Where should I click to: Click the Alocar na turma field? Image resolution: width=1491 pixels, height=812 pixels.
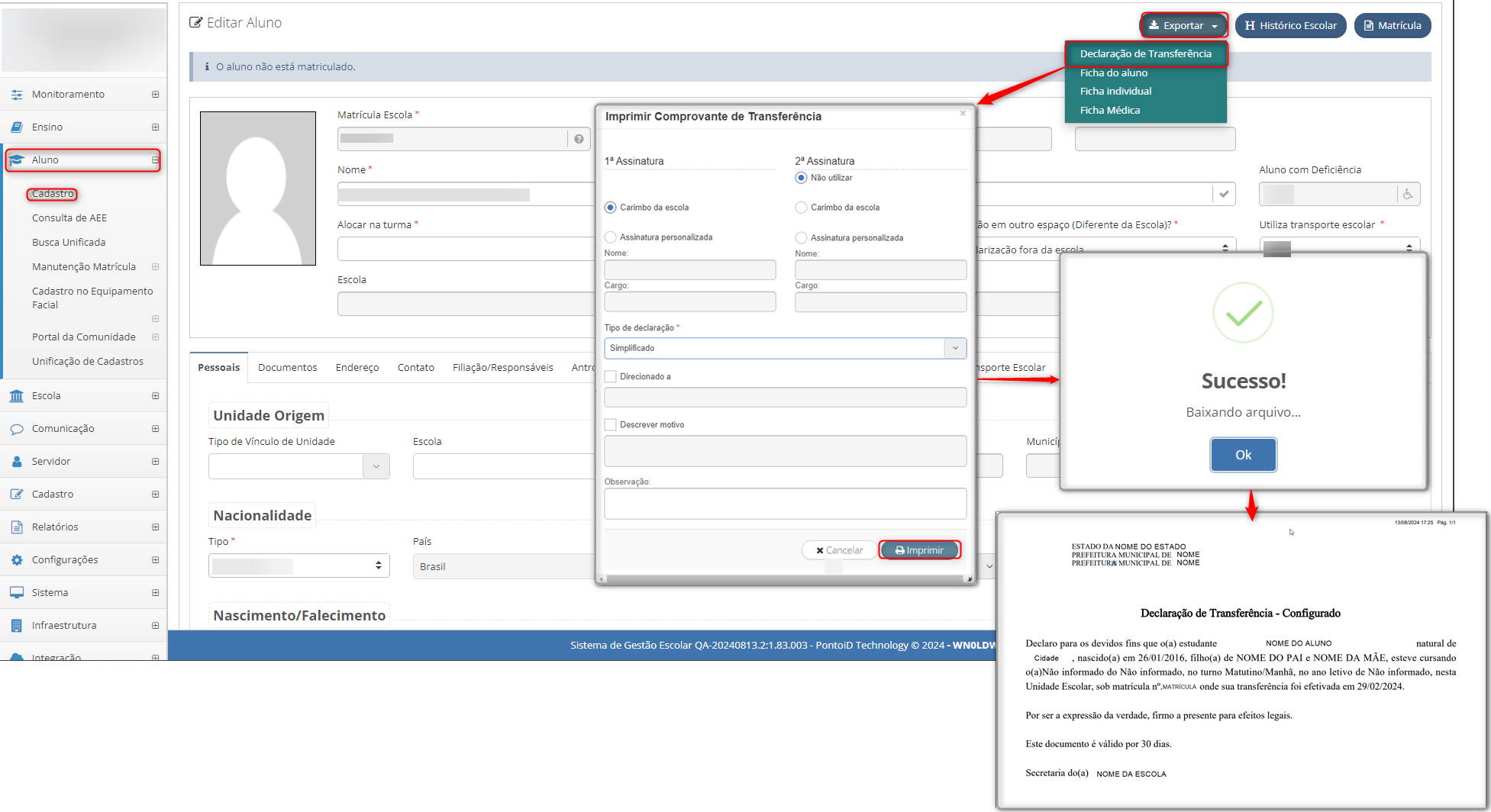466,249
